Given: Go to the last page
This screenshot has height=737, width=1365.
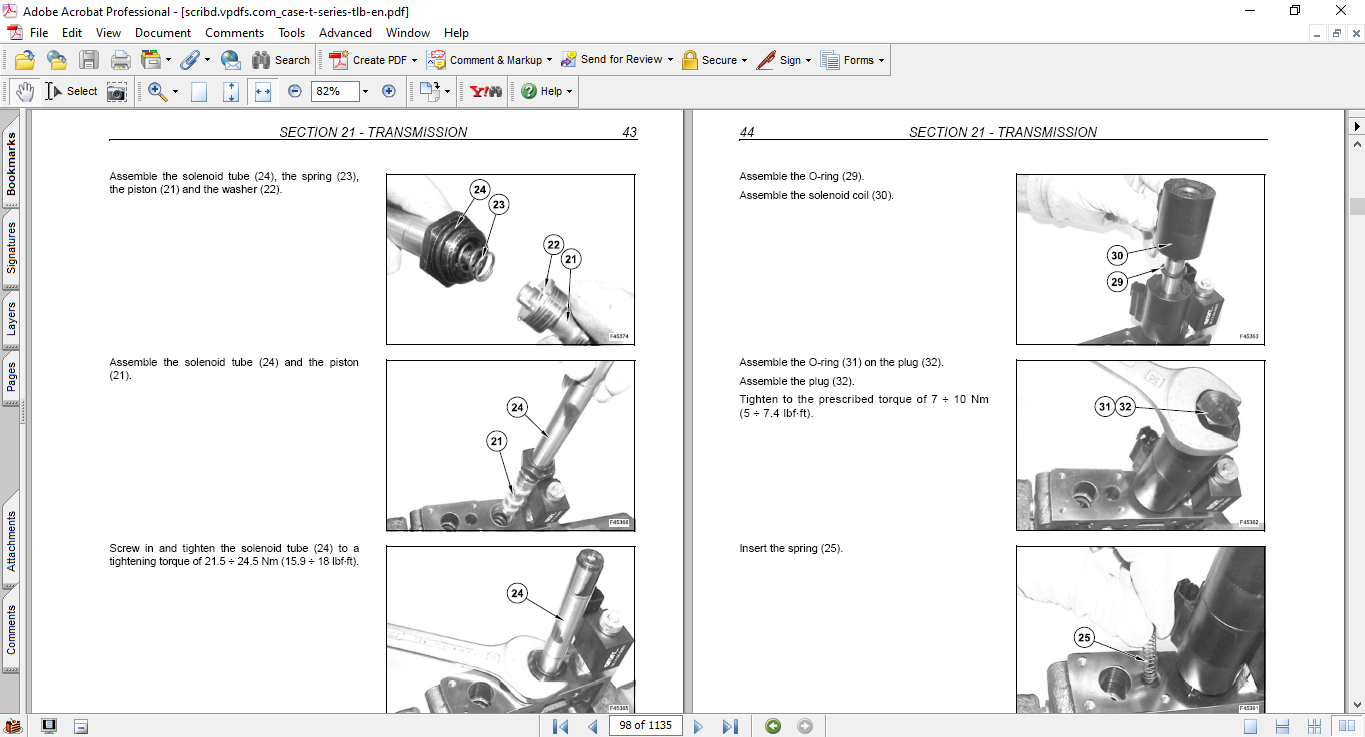Looking at the screenshot, I should (730, 726).
